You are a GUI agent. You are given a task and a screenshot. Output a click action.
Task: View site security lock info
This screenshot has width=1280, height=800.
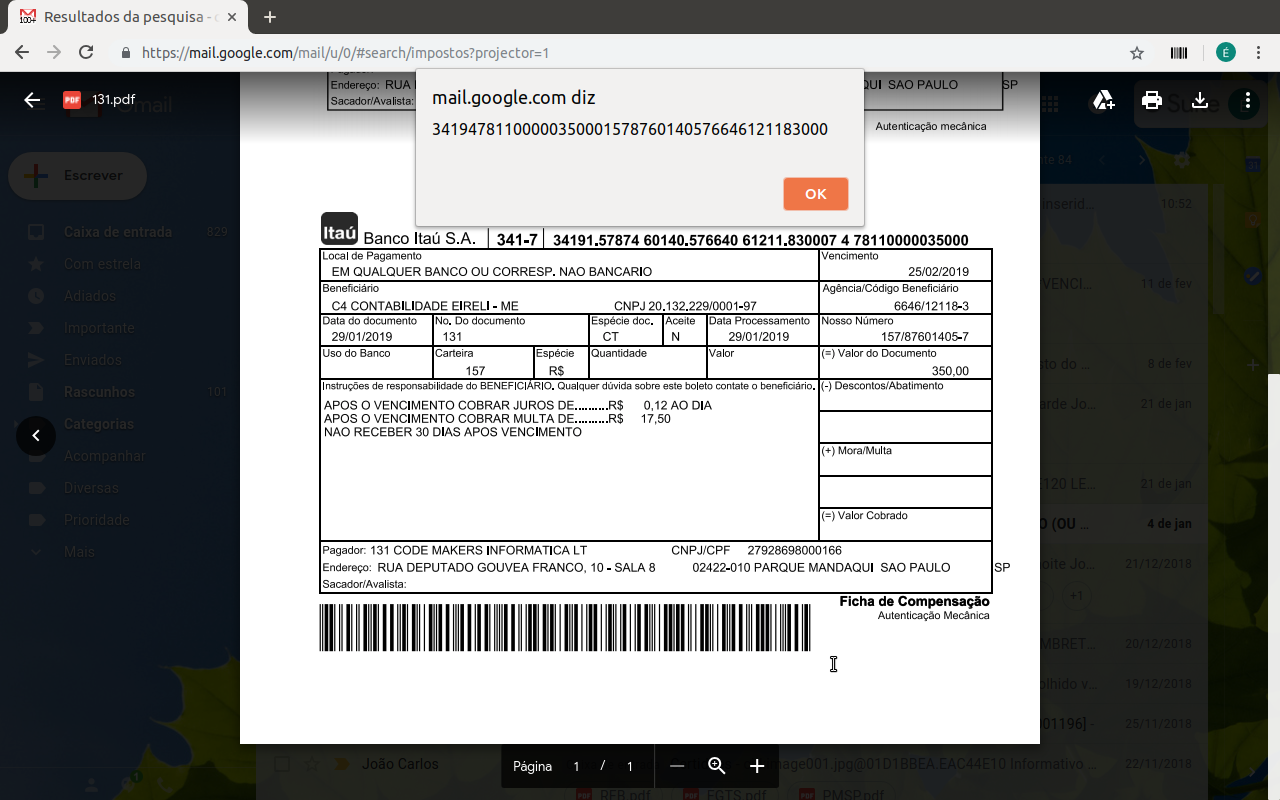click(x=126, y=53)
